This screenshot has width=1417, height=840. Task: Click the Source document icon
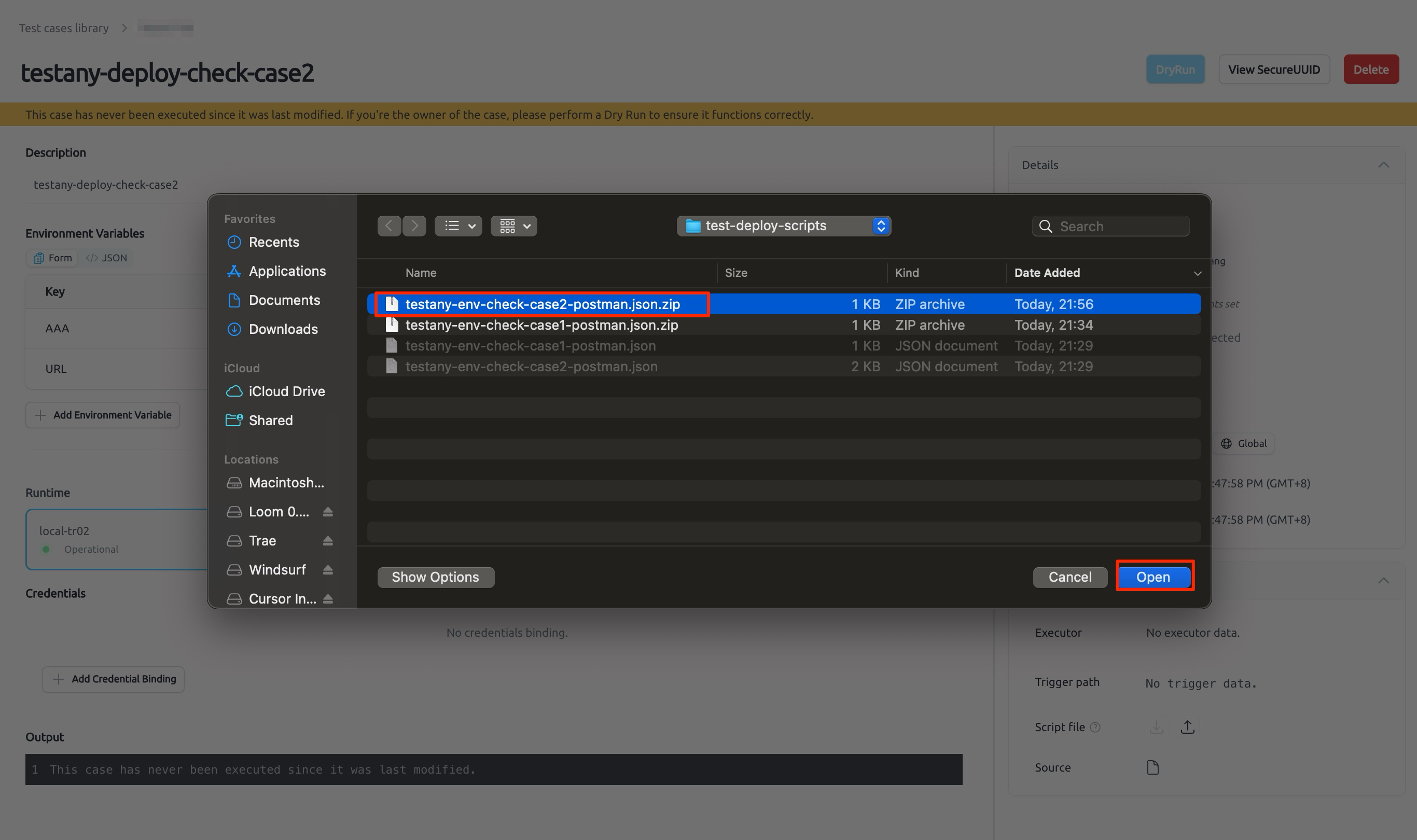pyautogui.click(x=1152, y=767)
